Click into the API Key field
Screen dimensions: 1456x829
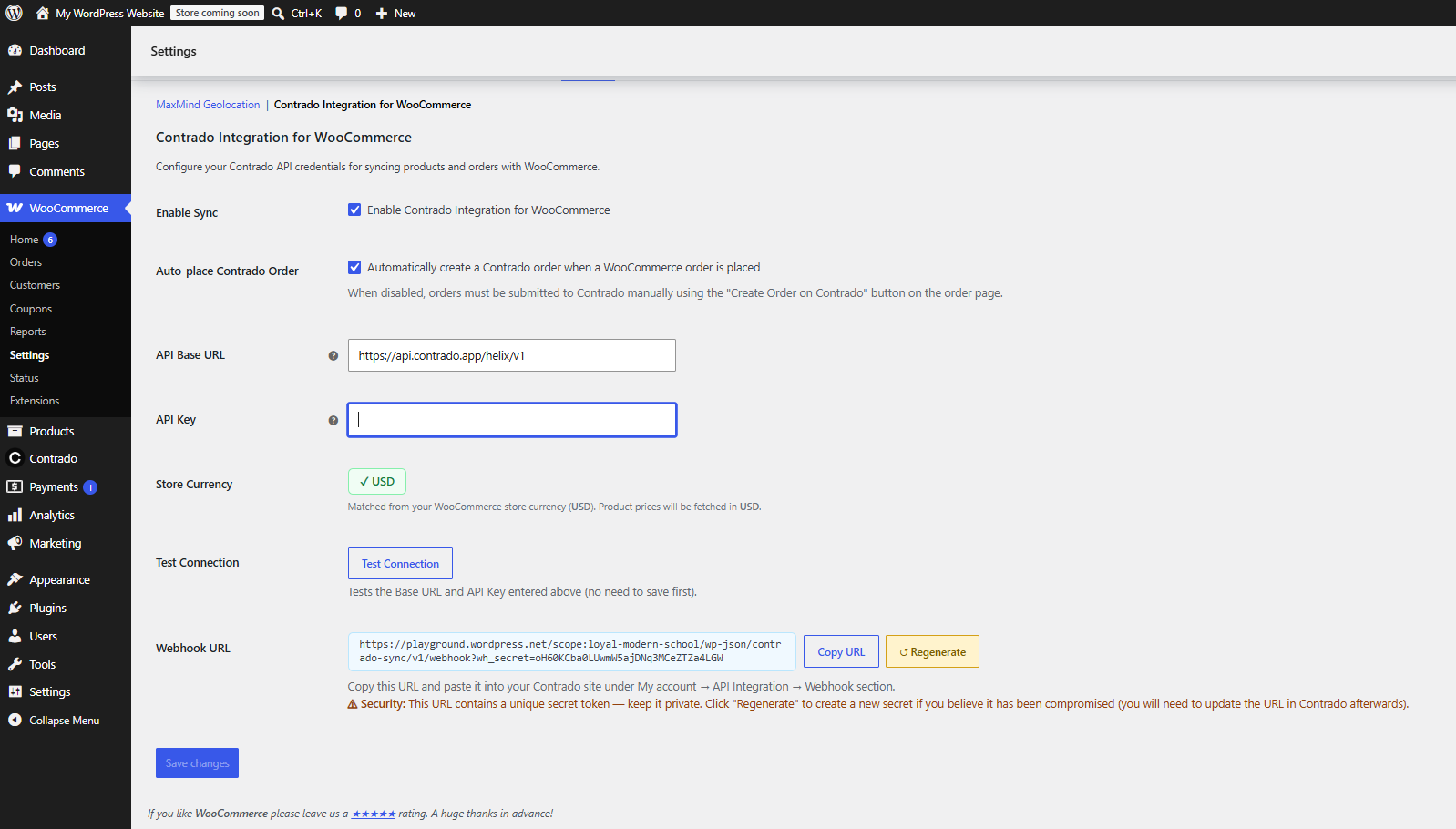[512, 420]
